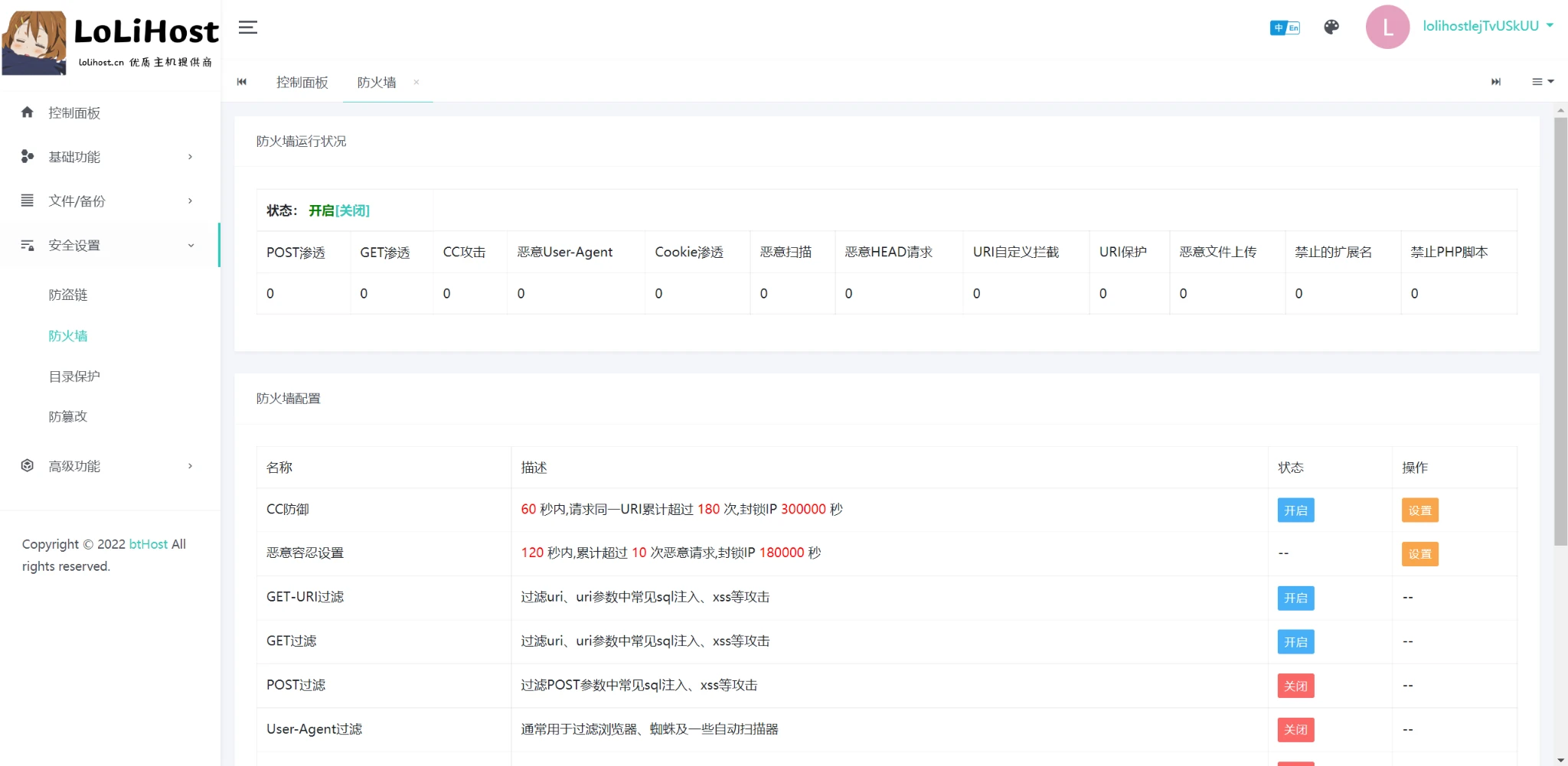Open the lolihostlejTvUSkUU user dropdown
Image resolution: width=1568 pixels, height=766 pixels.
(x=1488, y=26)
